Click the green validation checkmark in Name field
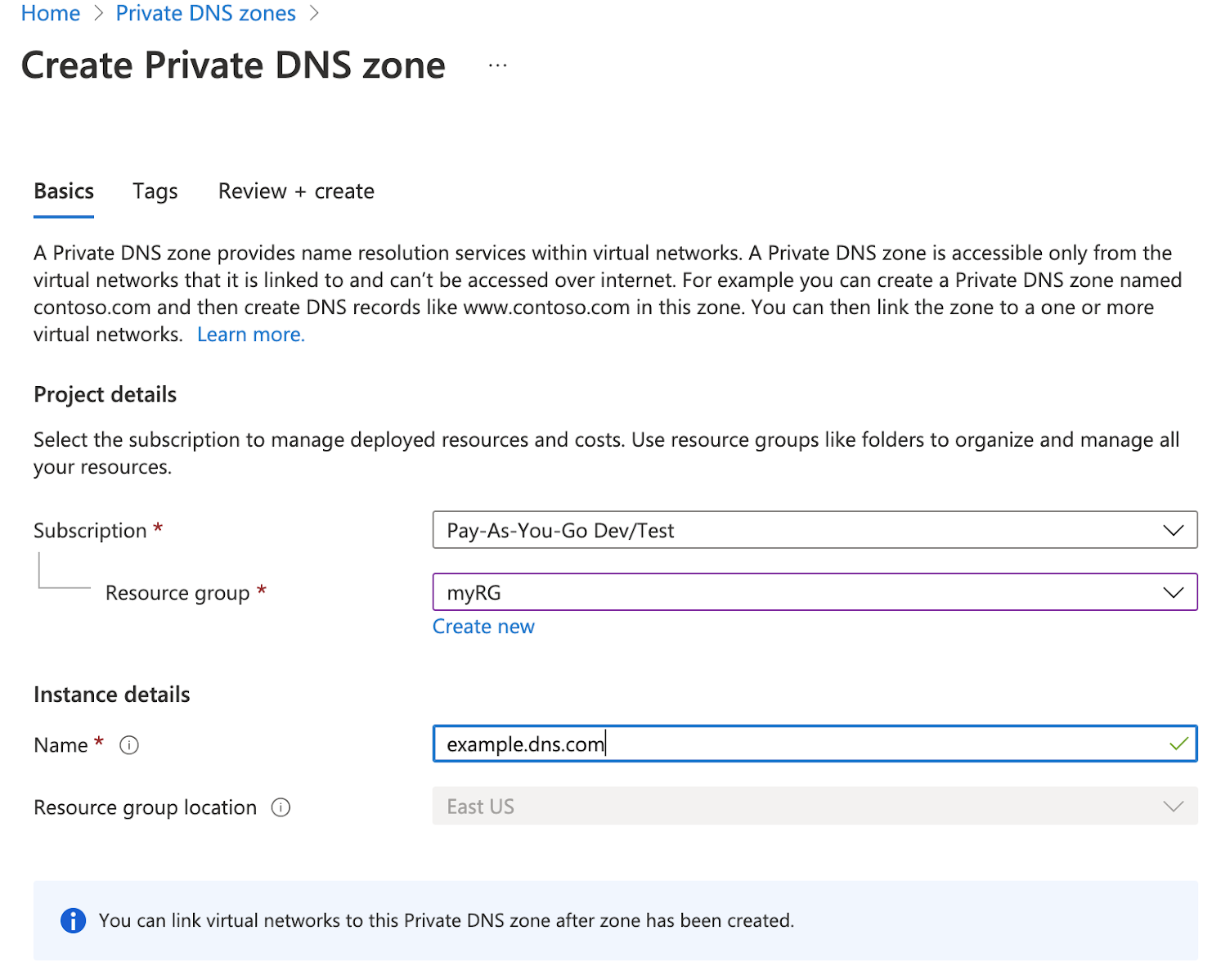 click(1178, 743)
